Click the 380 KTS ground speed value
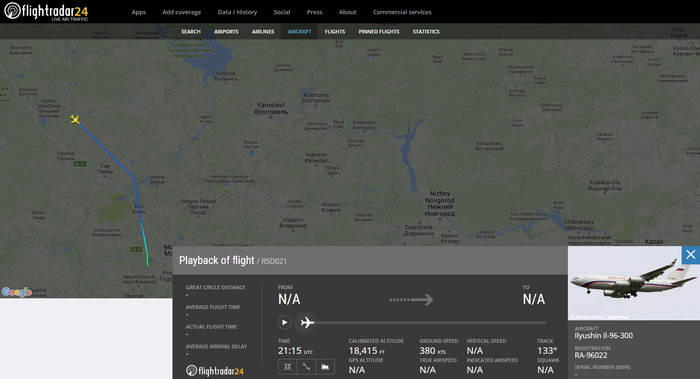700x379 pixels. click(x=432, y=351)
